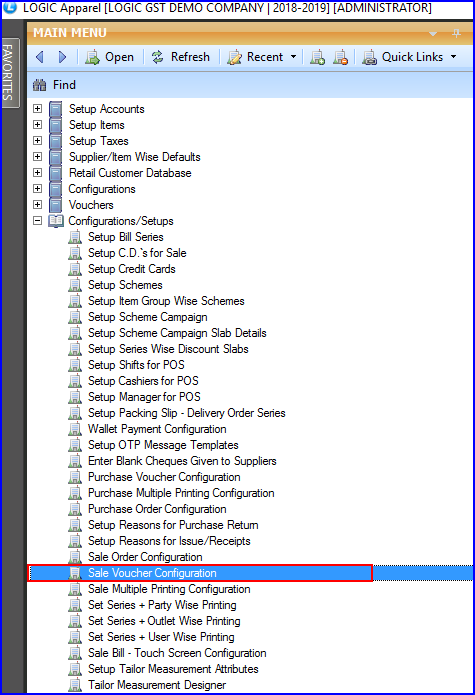
Task: Expand the Setup Items node
Action: [x=38, y=125]
